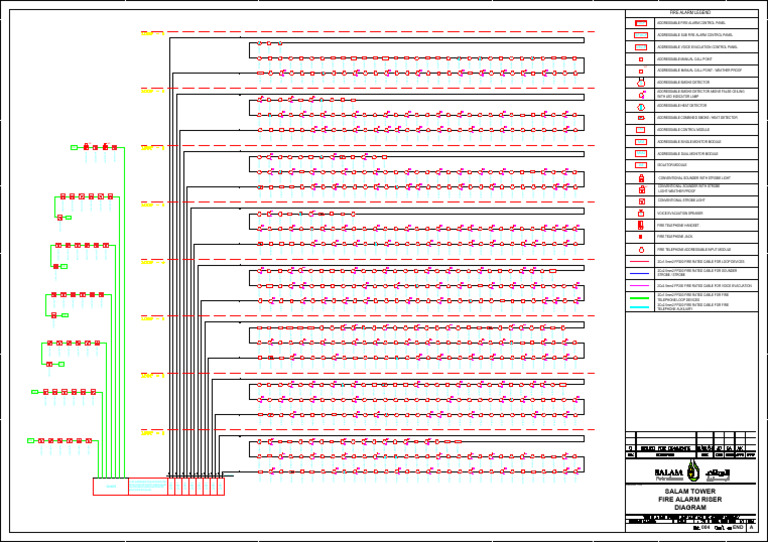
Task: Click the 'ADDRESSABLE HEAT DETECTOR' legend text
Action: pyautogui.click(x=681, y=106)
